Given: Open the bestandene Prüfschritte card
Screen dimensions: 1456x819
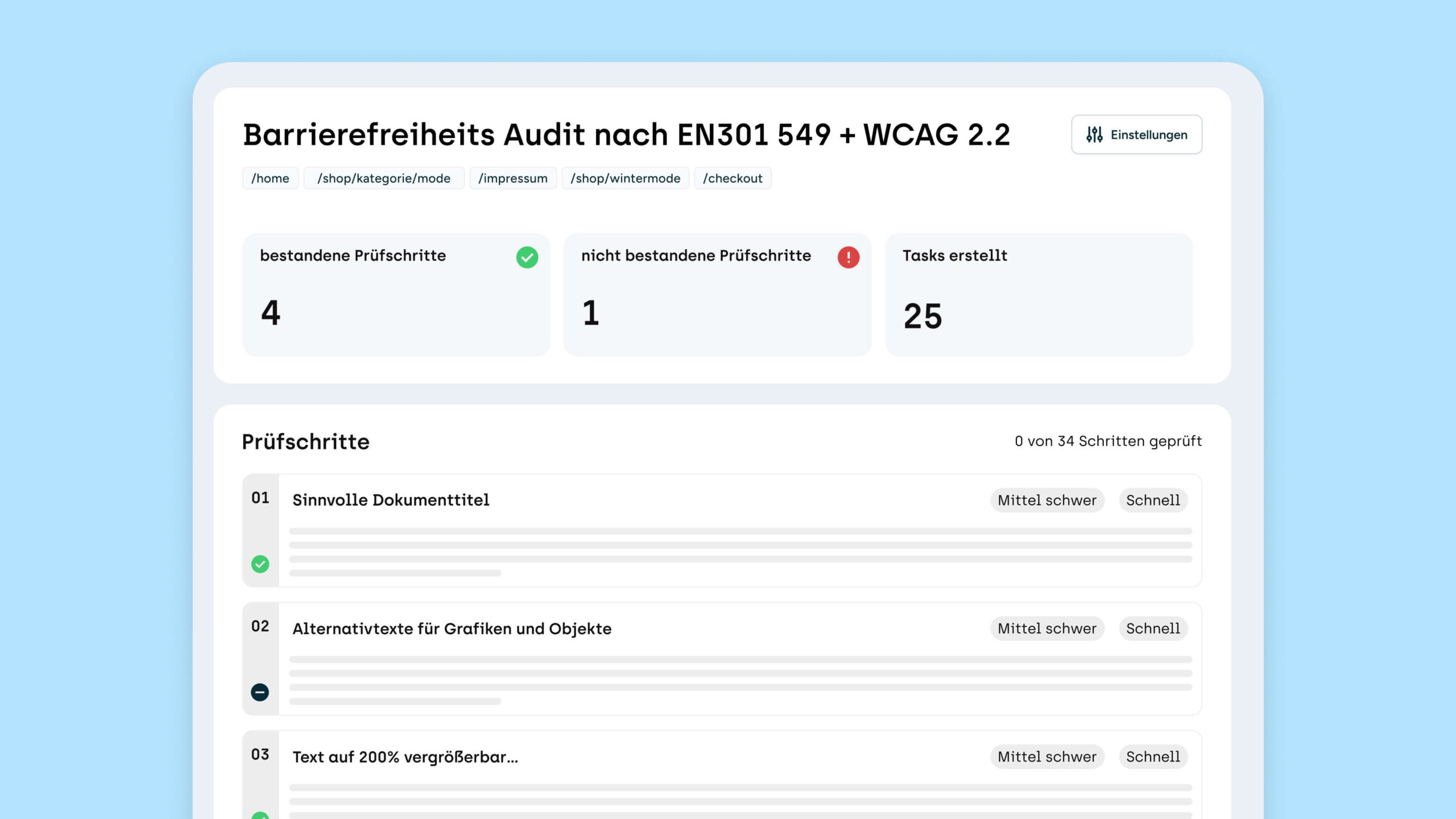Looking at the screenshot, I should pos(396,295).
